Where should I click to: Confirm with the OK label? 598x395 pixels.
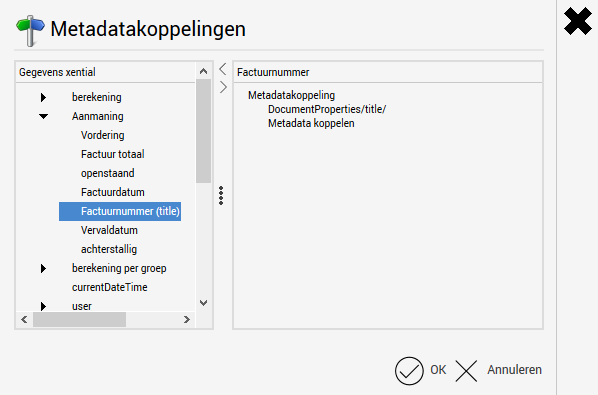438,370
